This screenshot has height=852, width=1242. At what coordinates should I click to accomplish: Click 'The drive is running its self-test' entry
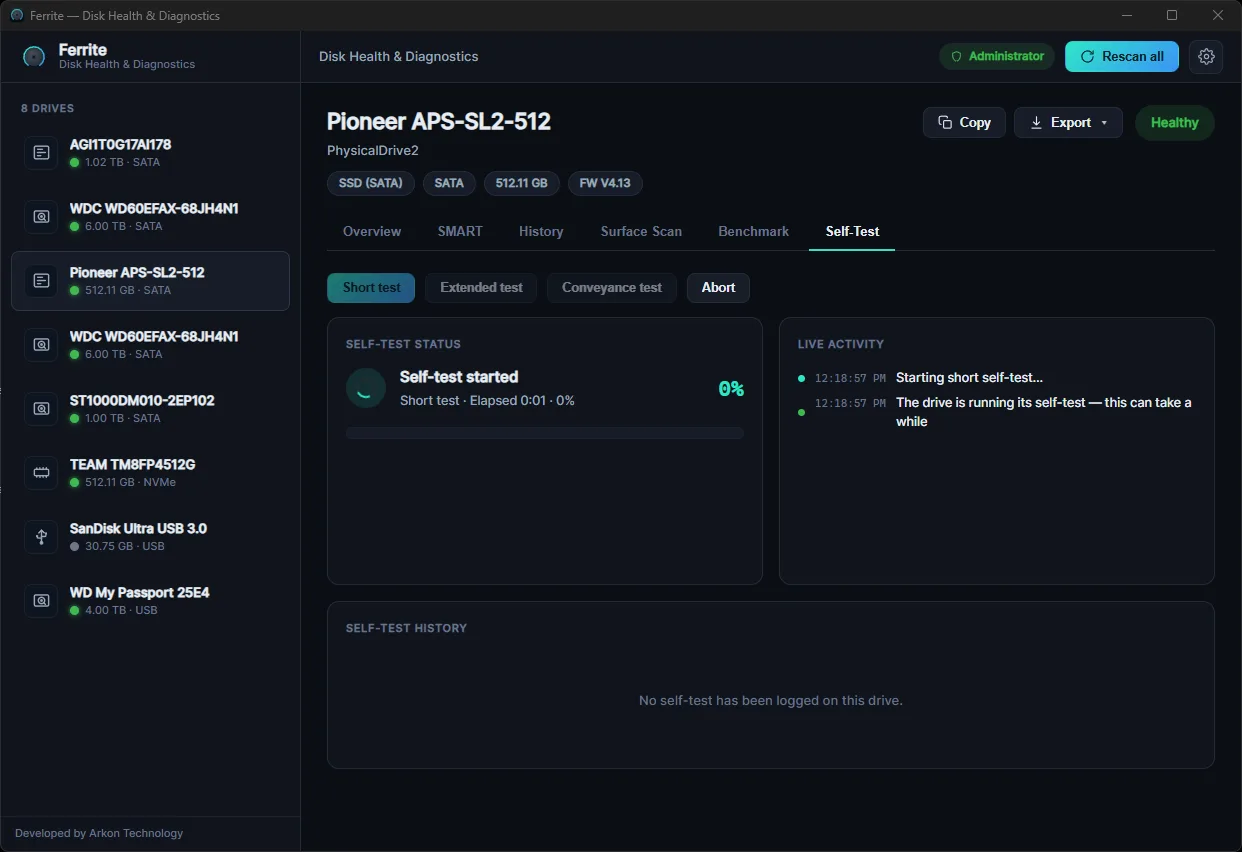pyautogui.click(x=1044, y=412)
